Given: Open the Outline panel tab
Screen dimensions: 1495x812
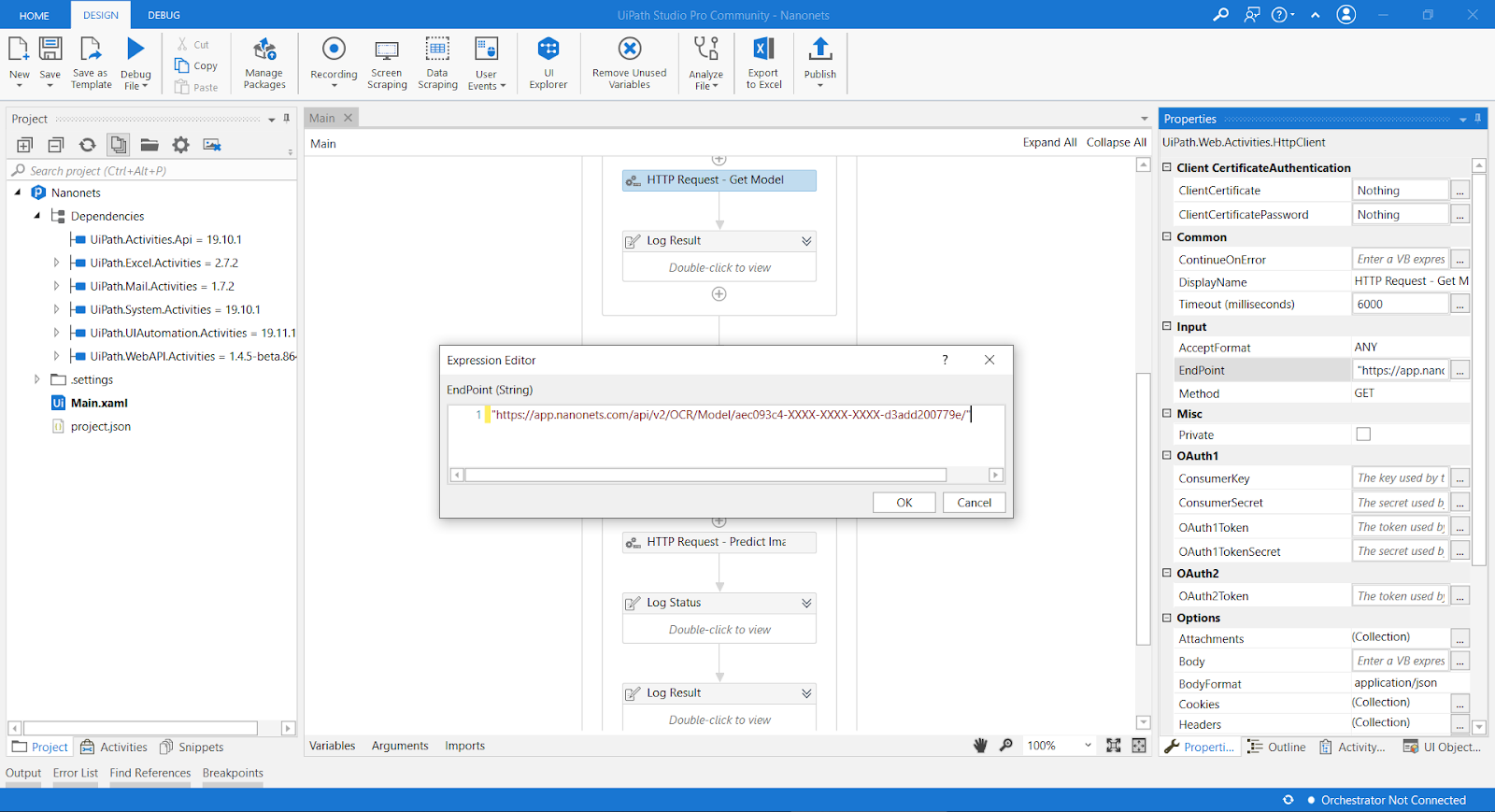Looking at the screenshot, I should (x=1276, y=748).
